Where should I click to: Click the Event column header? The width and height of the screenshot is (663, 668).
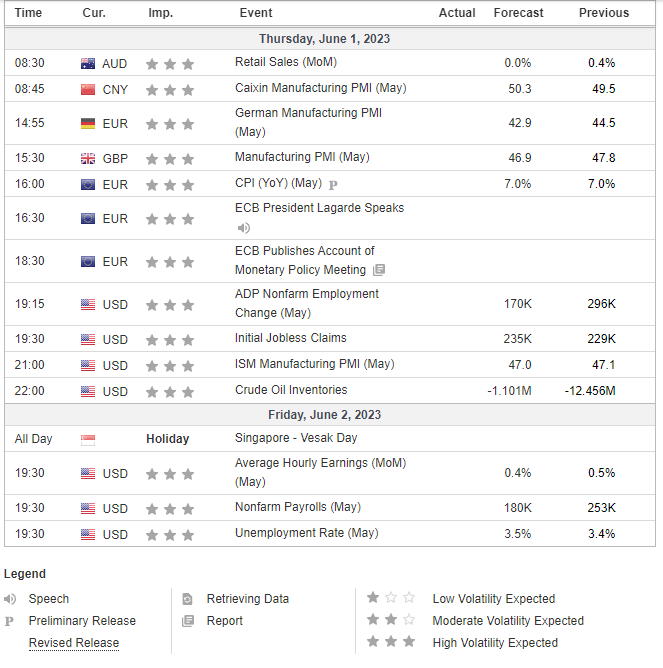click(257, 13)
